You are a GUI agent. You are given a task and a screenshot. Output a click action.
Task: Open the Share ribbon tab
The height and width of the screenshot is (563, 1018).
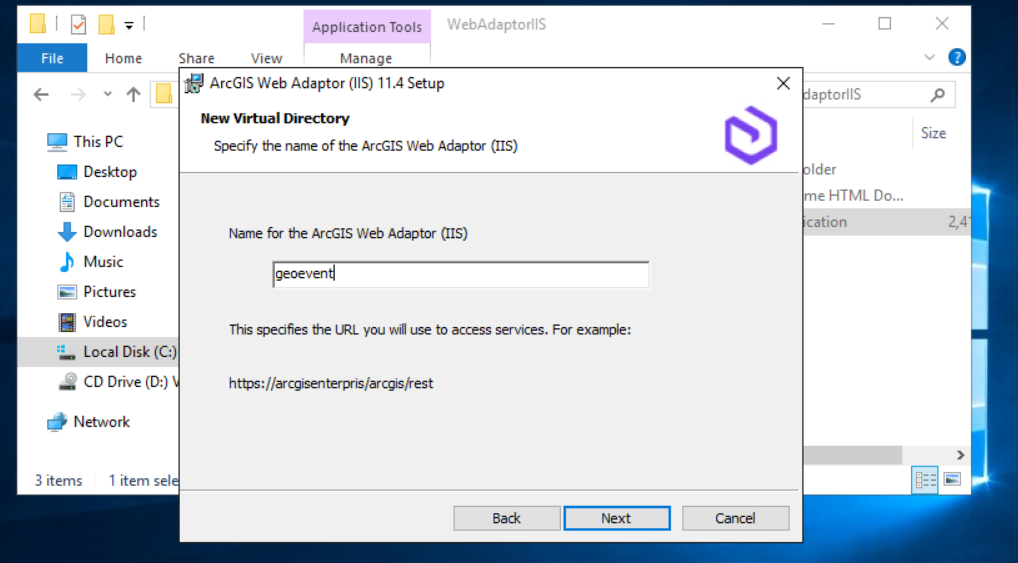196,58
